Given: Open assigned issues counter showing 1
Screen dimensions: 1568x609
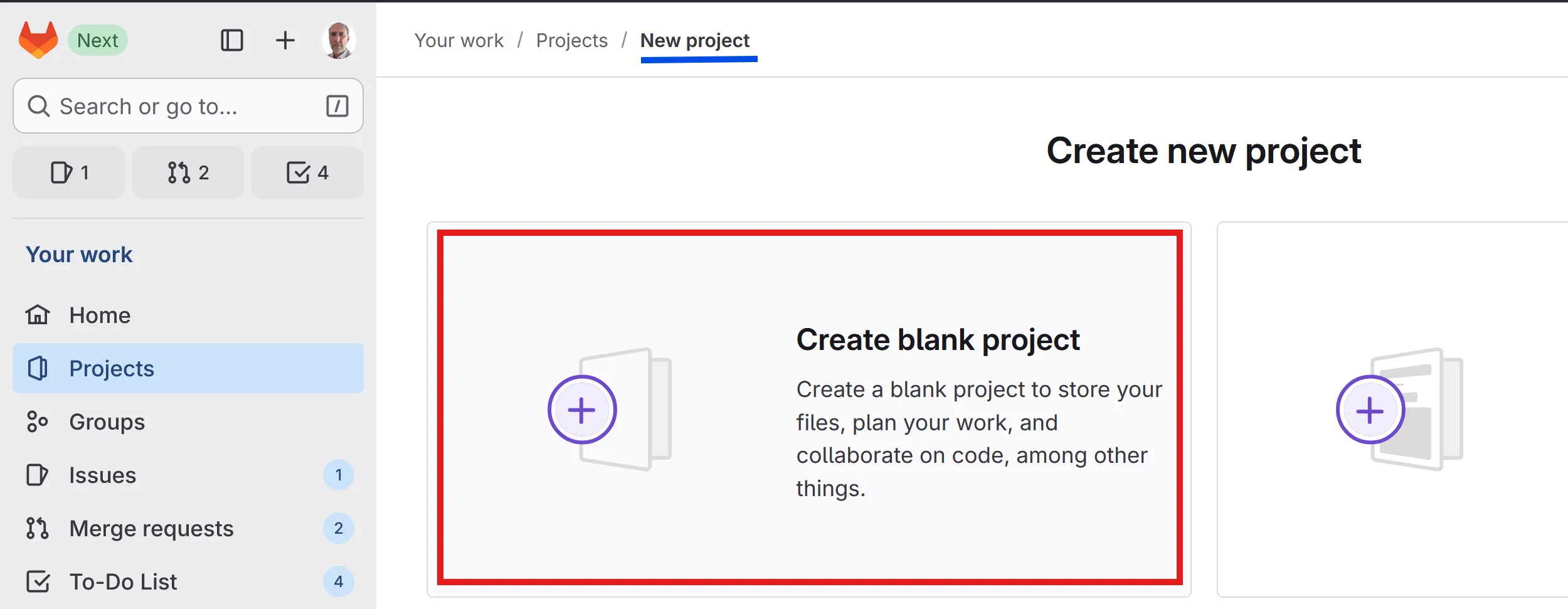Looking at the screenshot, I should point(69,172).
